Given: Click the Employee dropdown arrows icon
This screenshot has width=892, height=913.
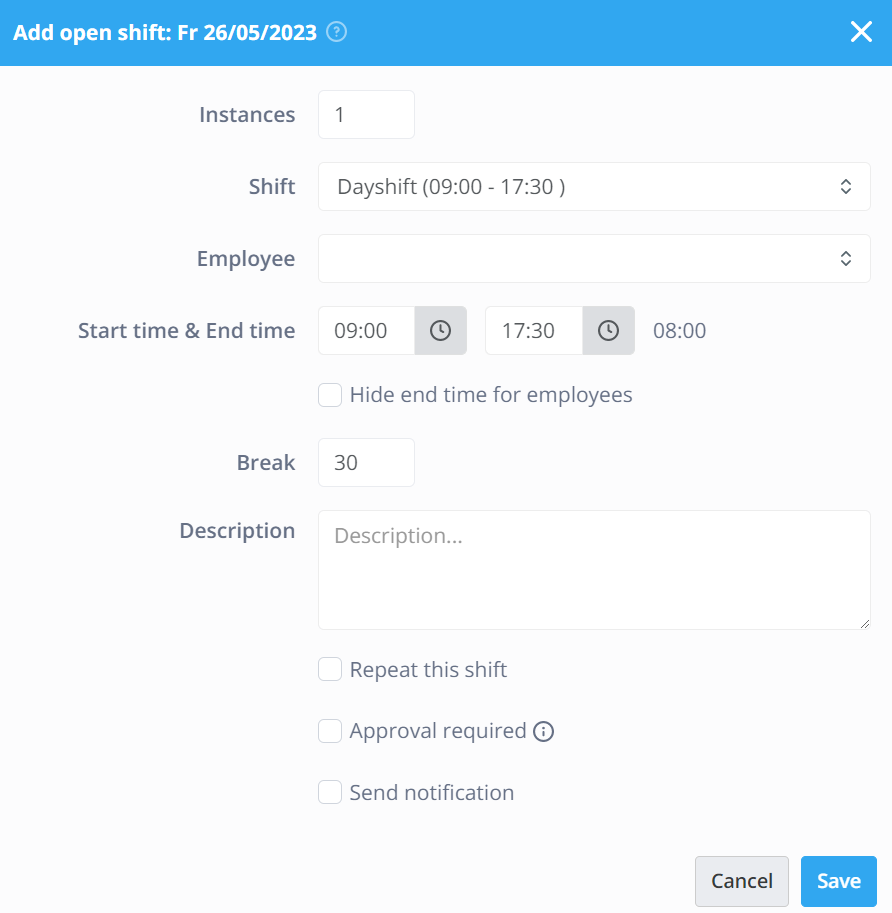Looking at the screenshot, I should click(846, 259).
